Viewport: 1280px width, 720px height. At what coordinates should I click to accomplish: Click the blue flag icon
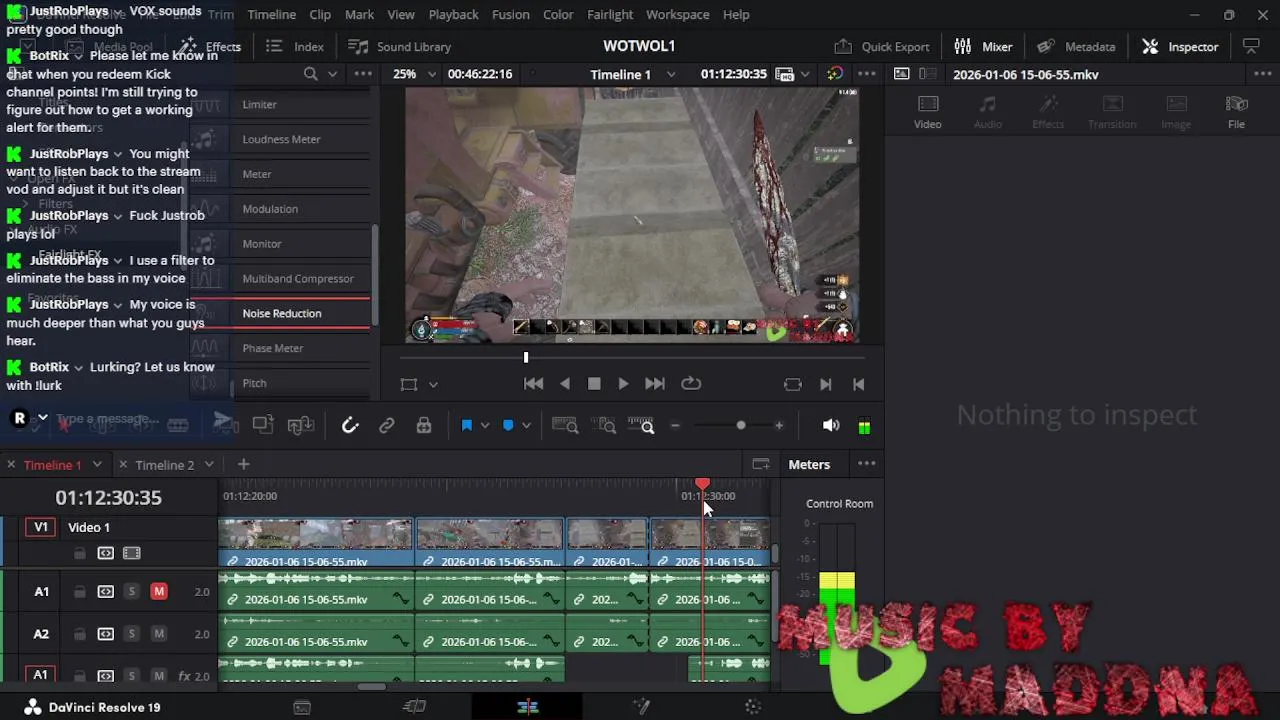click(x=466, y=425)
